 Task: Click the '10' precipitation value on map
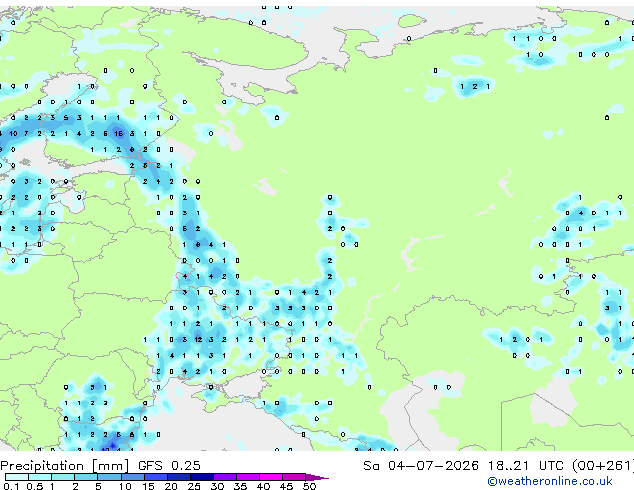tap(13, 133)
